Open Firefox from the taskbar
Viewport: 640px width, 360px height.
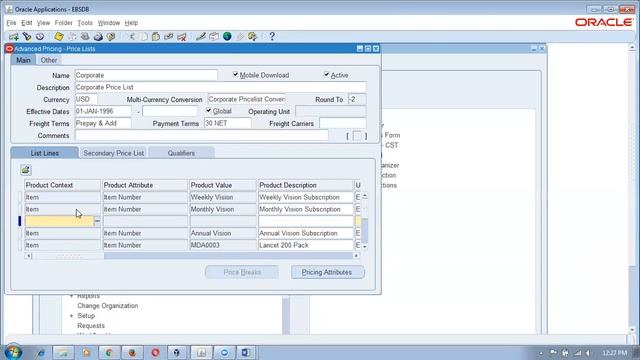pos(132,352)
